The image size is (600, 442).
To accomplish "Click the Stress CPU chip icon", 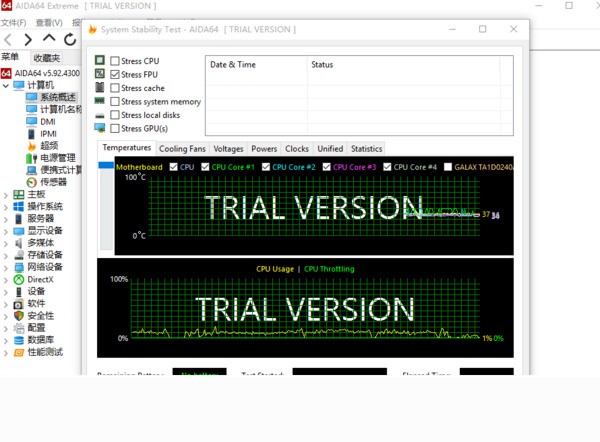I will pos(99,60).
